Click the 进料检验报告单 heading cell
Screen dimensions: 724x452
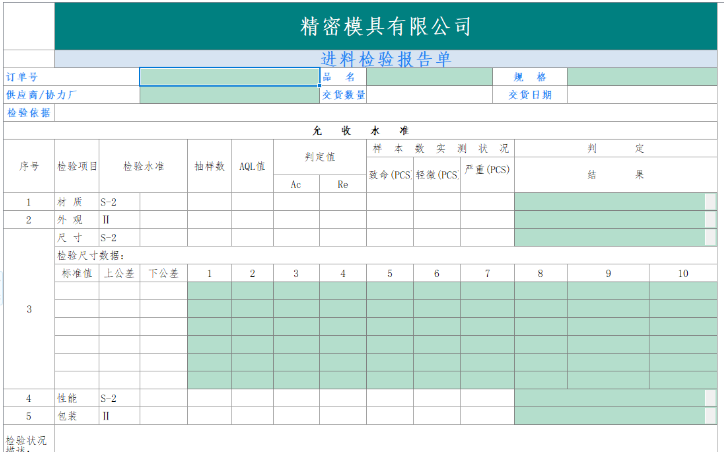[x=385, y=59]
